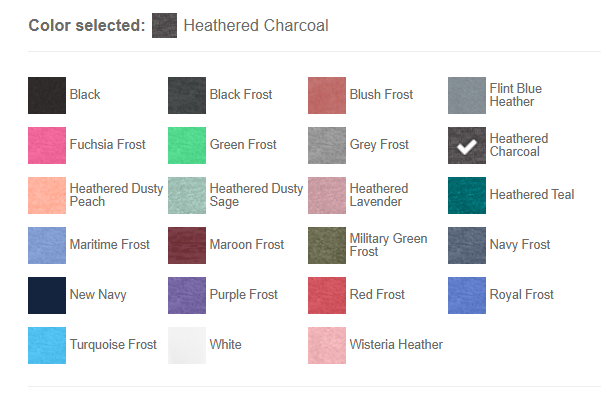This screenshot has width=601, height=394.
Task: Choose the Turquoise Frost swatch
Action: (x=47, y=345)
